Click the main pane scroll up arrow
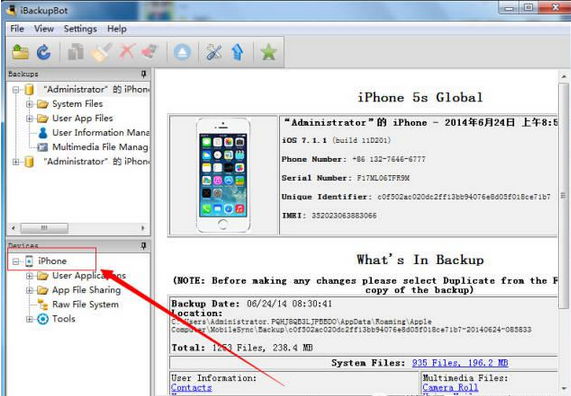The height and width of the screenshot is (396, 571). pos(563,77)
